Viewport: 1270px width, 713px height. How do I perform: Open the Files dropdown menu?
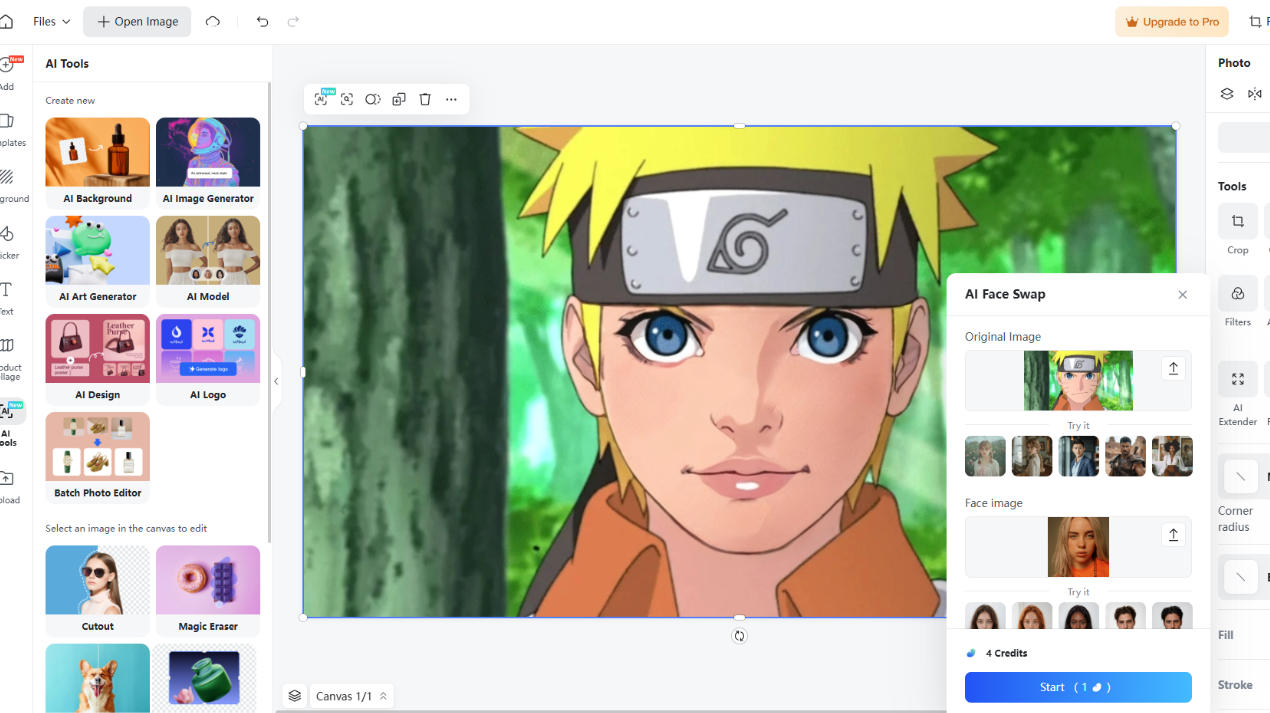51,21
